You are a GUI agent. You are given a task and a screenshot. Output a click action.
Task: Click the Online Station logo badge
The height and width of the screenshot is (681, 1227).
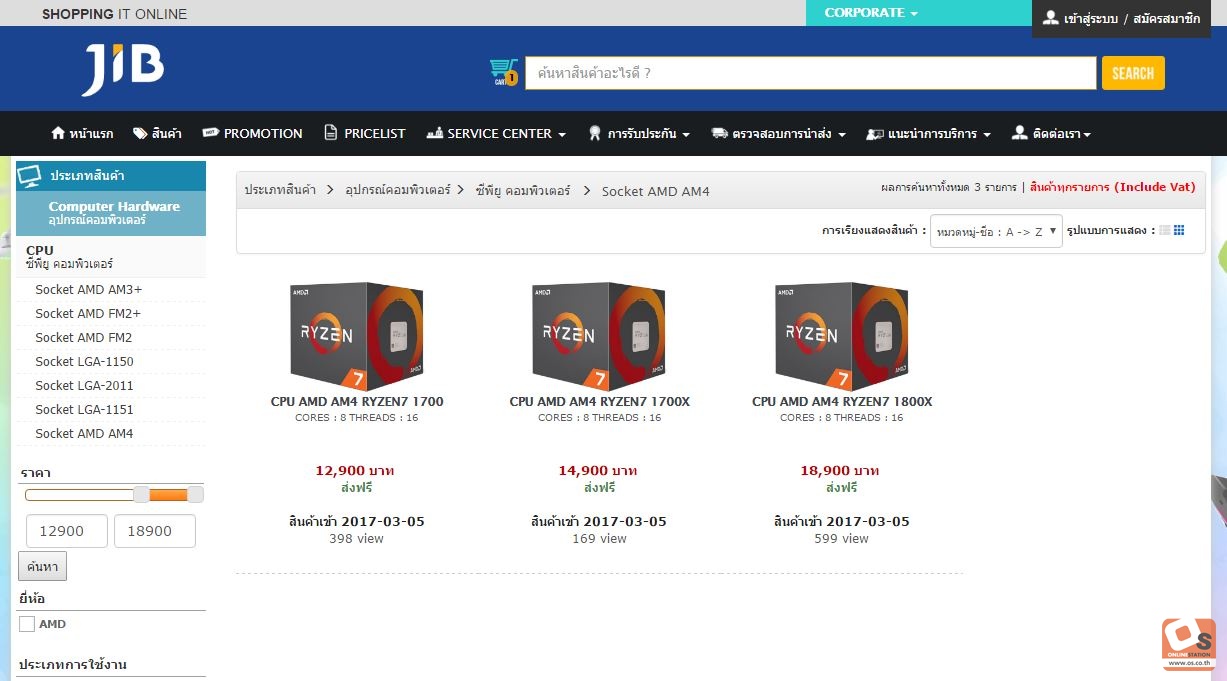(1188, 644)
